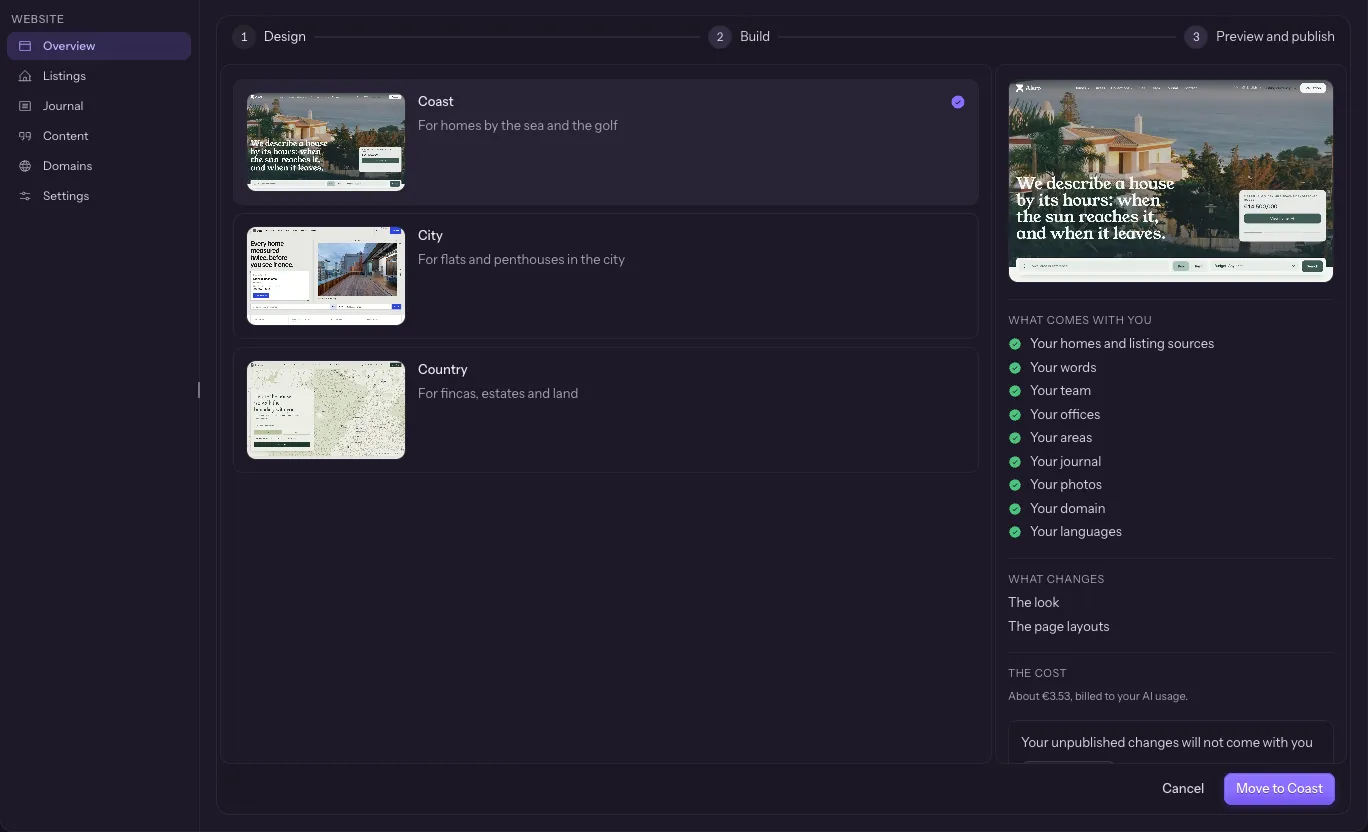Viewport: 1368px width, 832px height.
Task: Go to step 3 Preview and publish
Action: coord(1260,37)
